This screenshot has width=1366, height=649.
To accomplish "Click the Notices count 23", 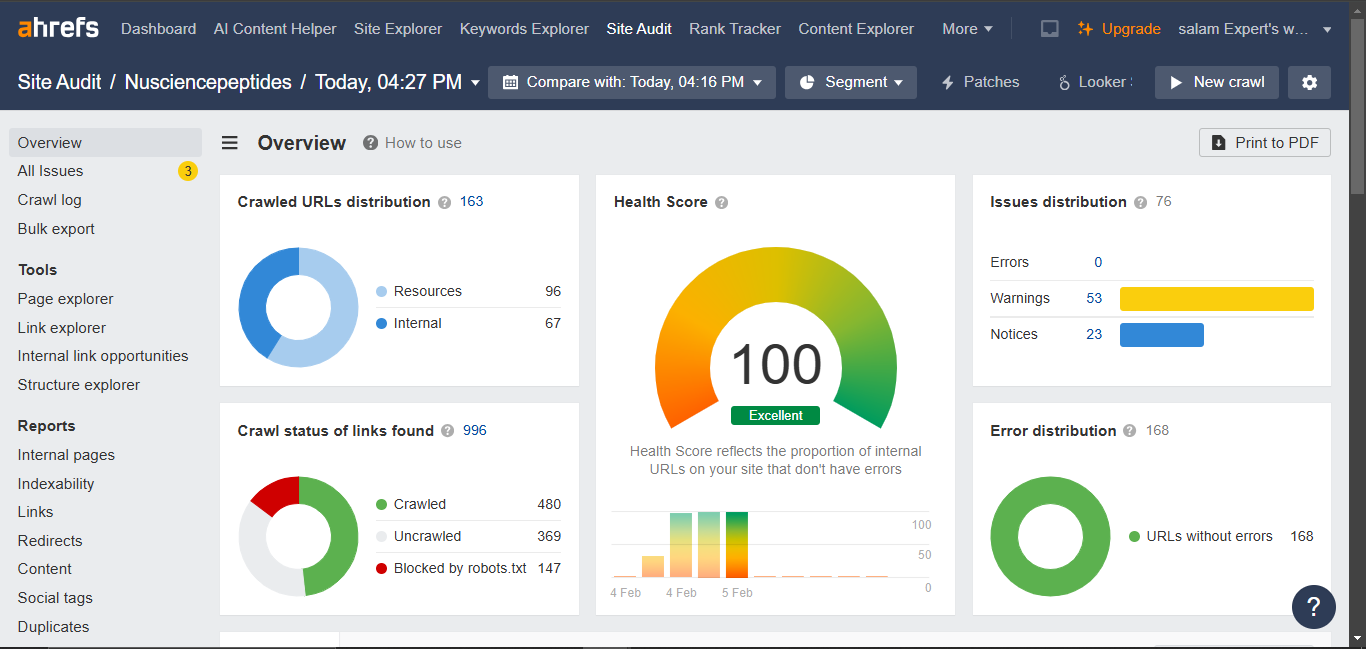I will [1094, 334].
